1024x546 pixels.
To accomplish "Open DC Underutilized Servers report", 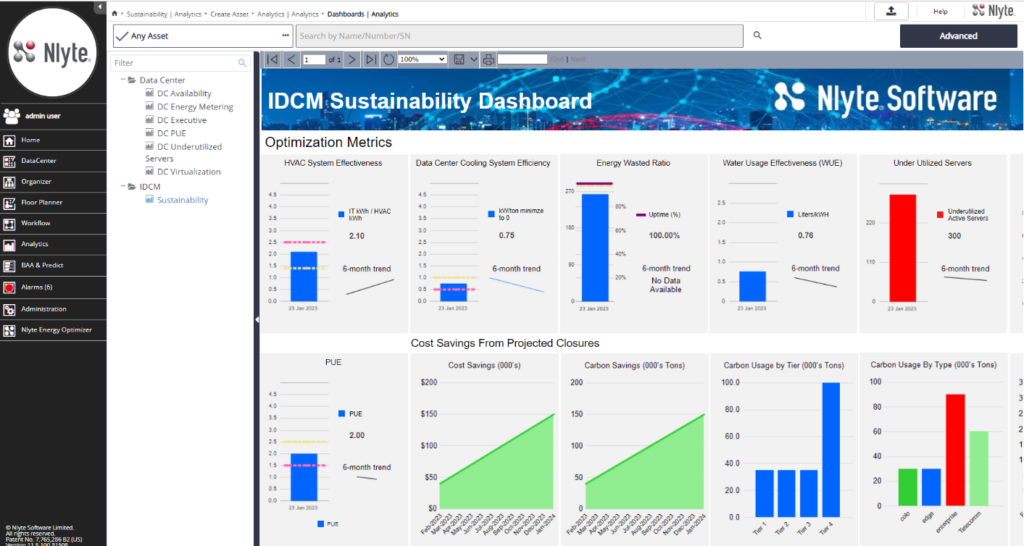I will [x=184, y=152].
